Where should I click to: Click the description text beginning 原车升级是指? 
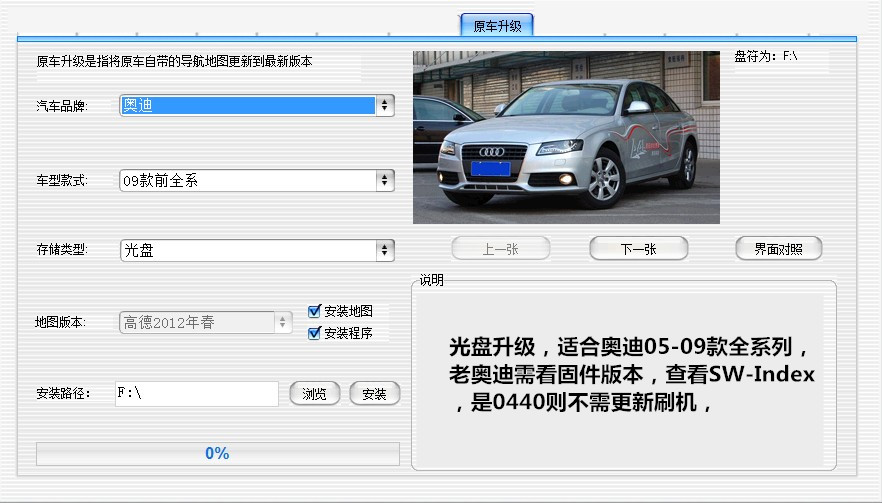pos(174,61)
